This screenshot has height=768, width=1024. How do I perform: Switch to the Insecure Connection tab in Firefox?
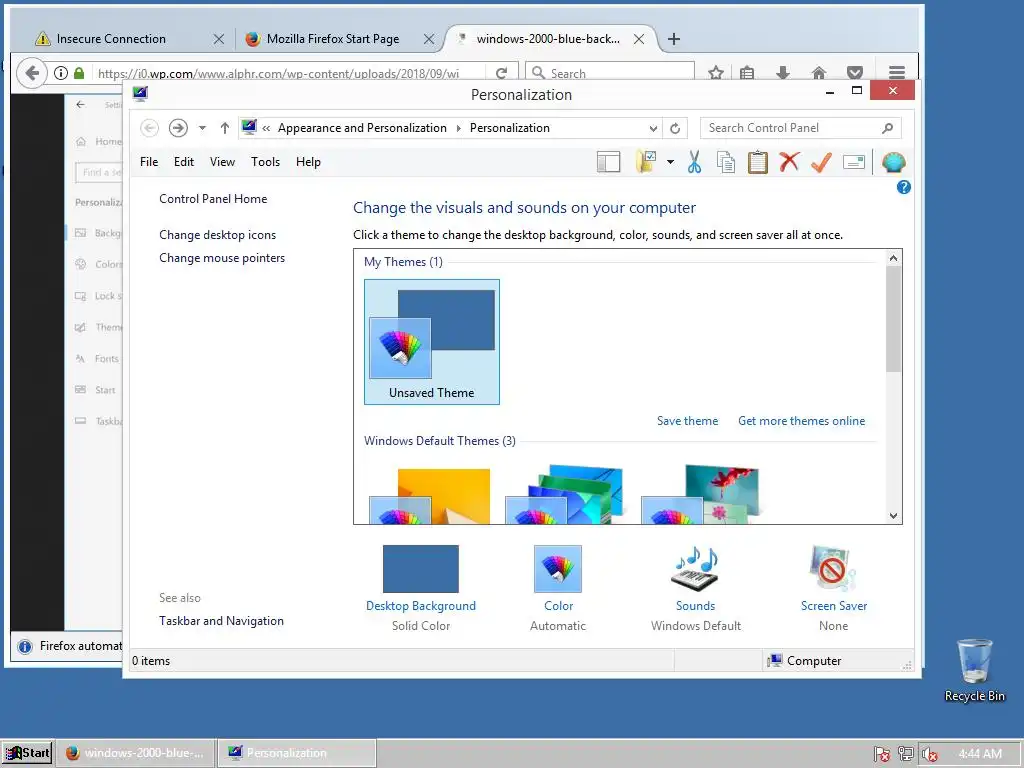[x=111, y=39]
